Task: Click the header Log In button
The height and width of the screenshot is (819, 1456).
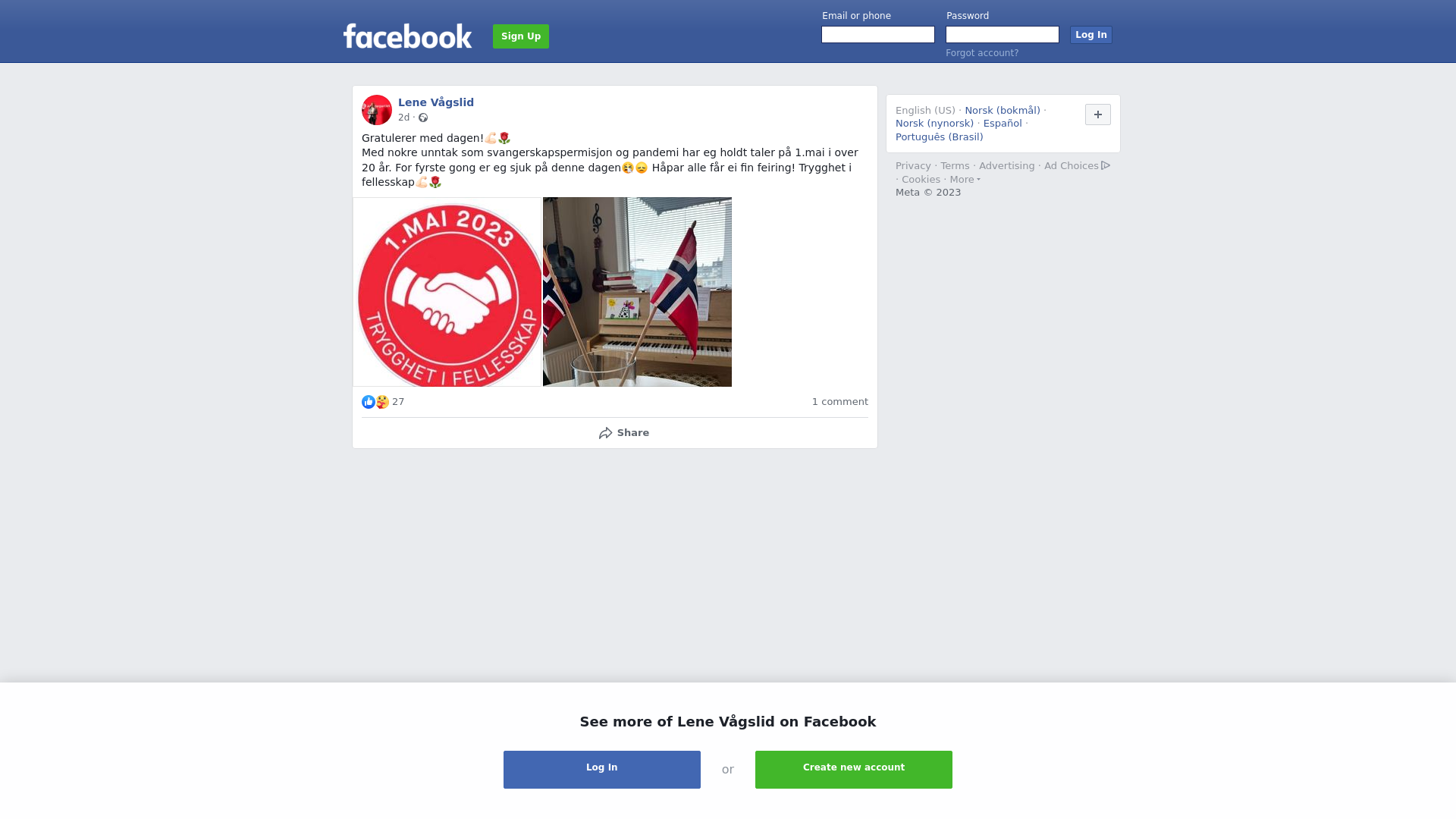Action: point(1091,35)
